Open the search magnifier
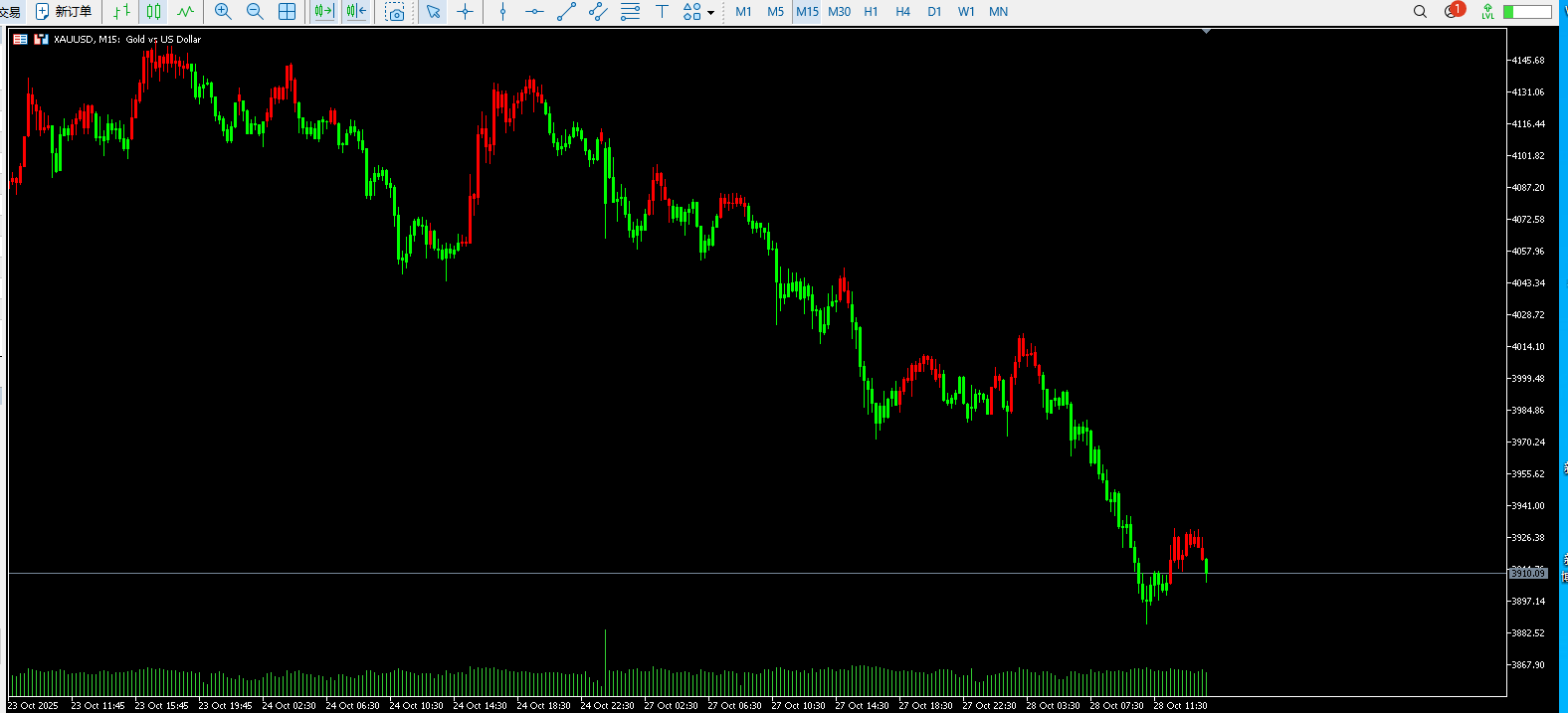The height and width of the screenshot is (713, 1568). pos(1420,12)
